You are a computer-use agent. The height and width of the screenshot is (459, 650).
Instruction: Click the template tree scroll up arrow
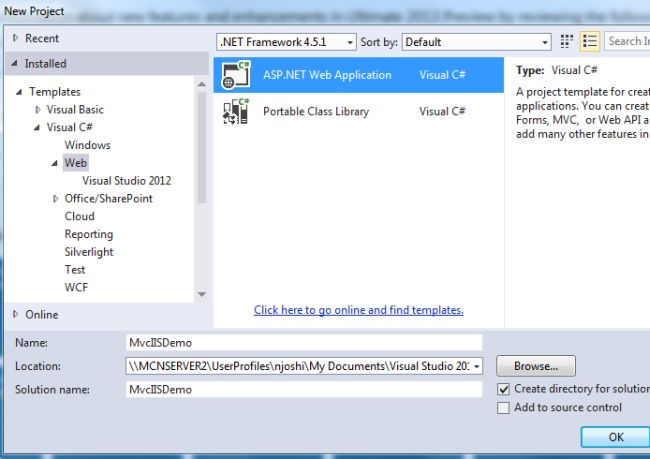[202, 84]
